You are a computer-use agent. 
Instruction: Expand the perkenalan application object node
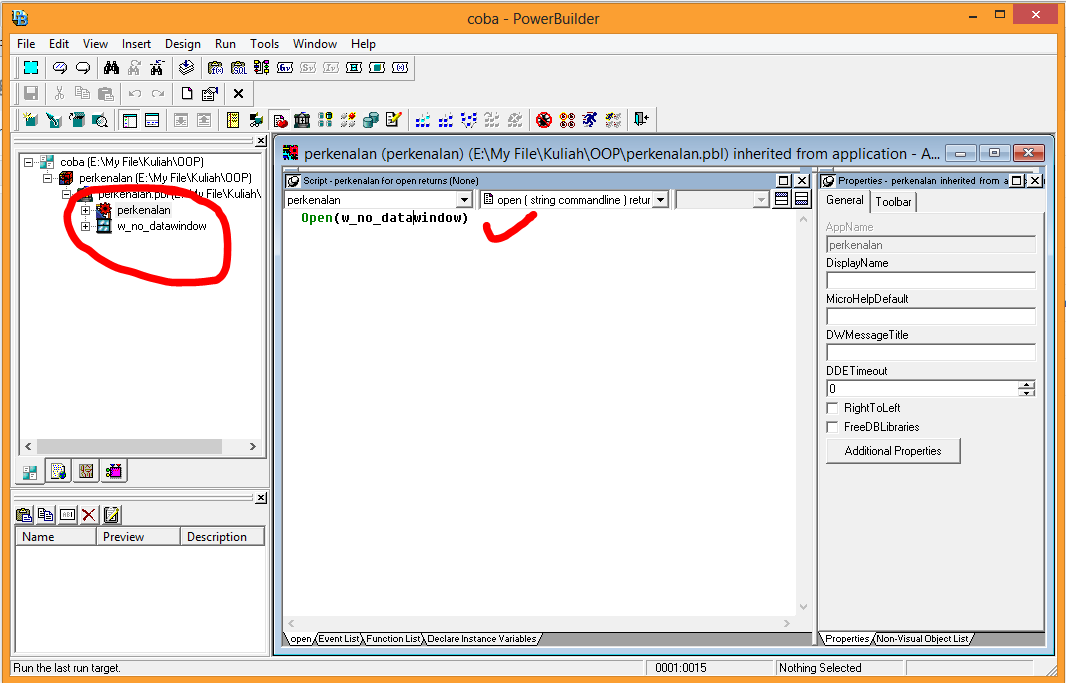click(x=86, y=211)
